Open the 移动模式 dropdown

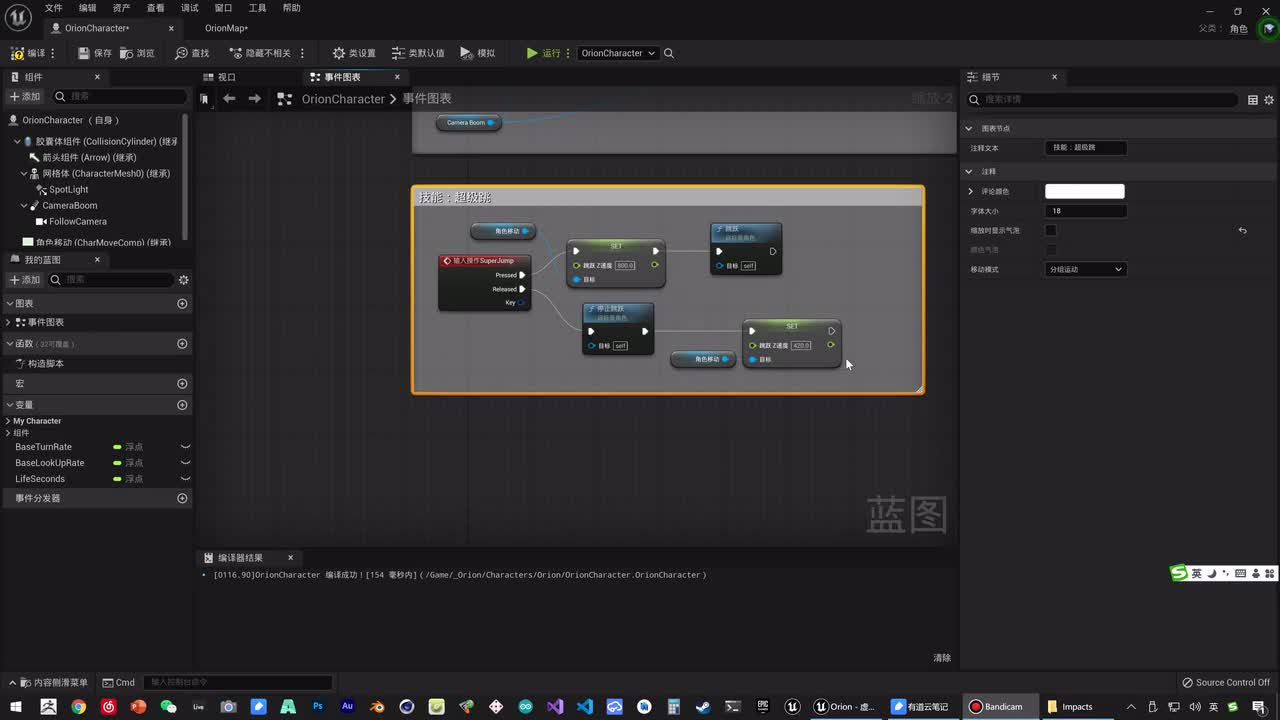[1085, 269]
